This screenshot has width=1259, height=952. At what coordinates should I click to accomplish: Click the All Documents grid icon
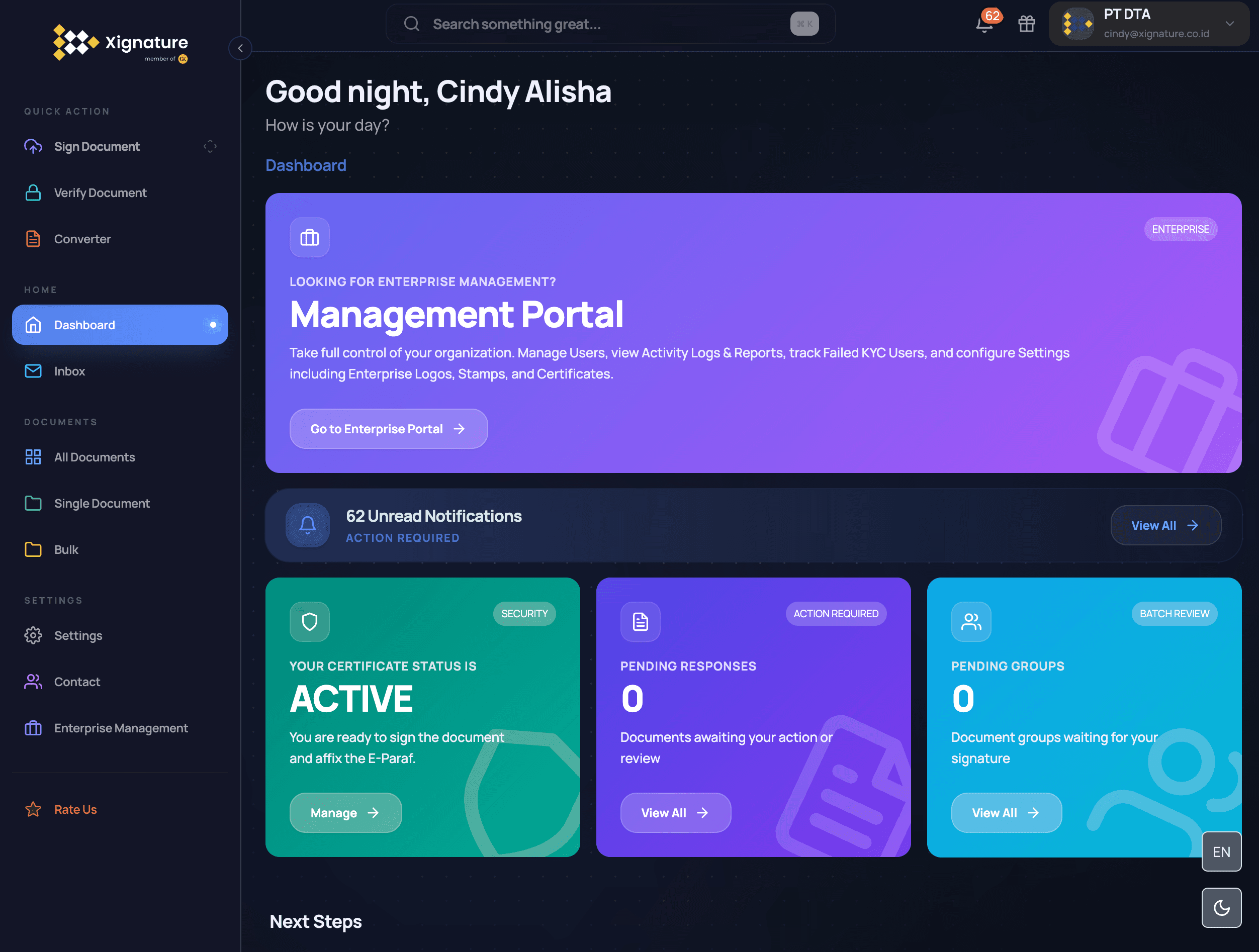[33, 457]
